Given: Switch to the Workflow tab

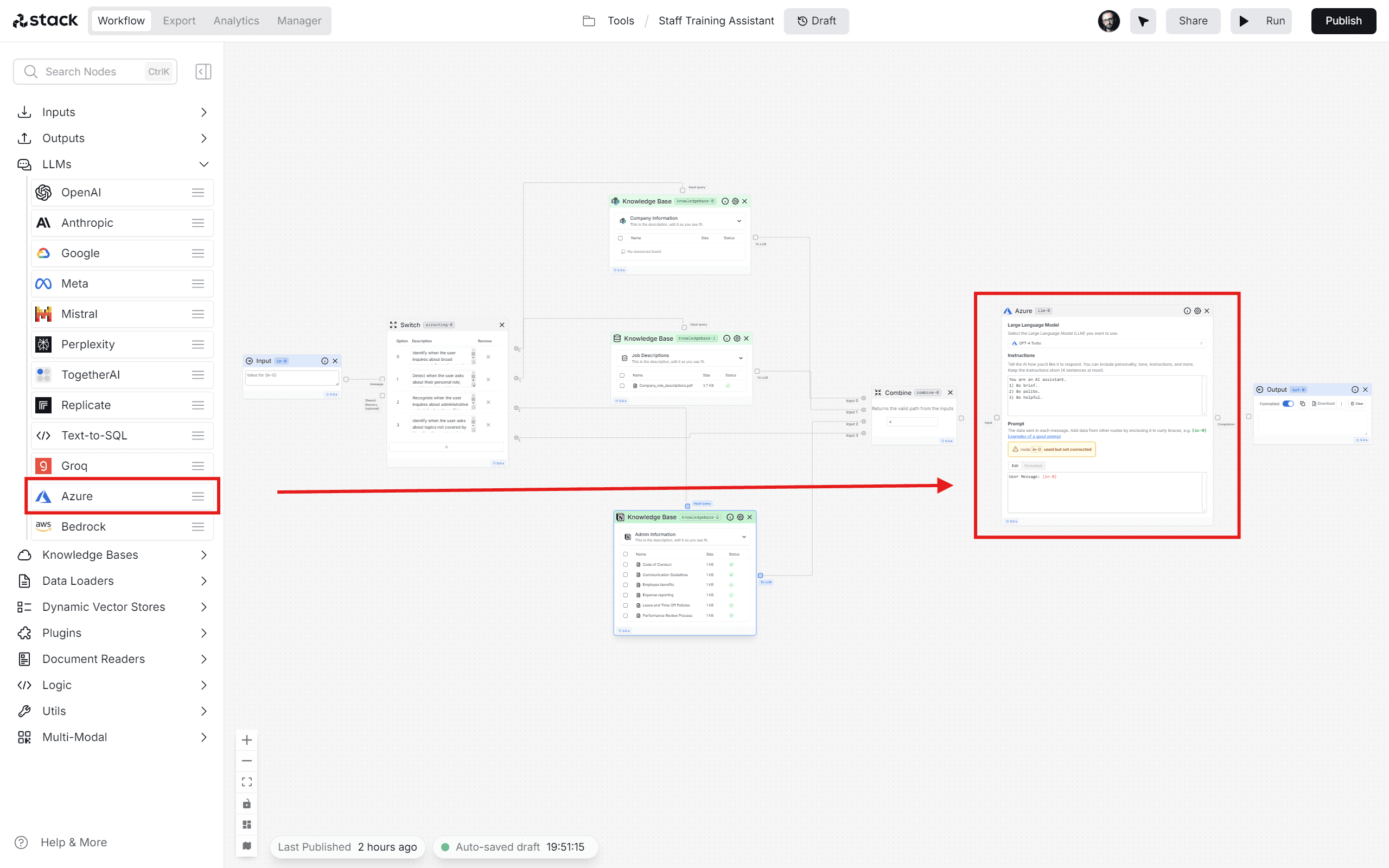Looking at the screenshot, I should pos(121,21).
